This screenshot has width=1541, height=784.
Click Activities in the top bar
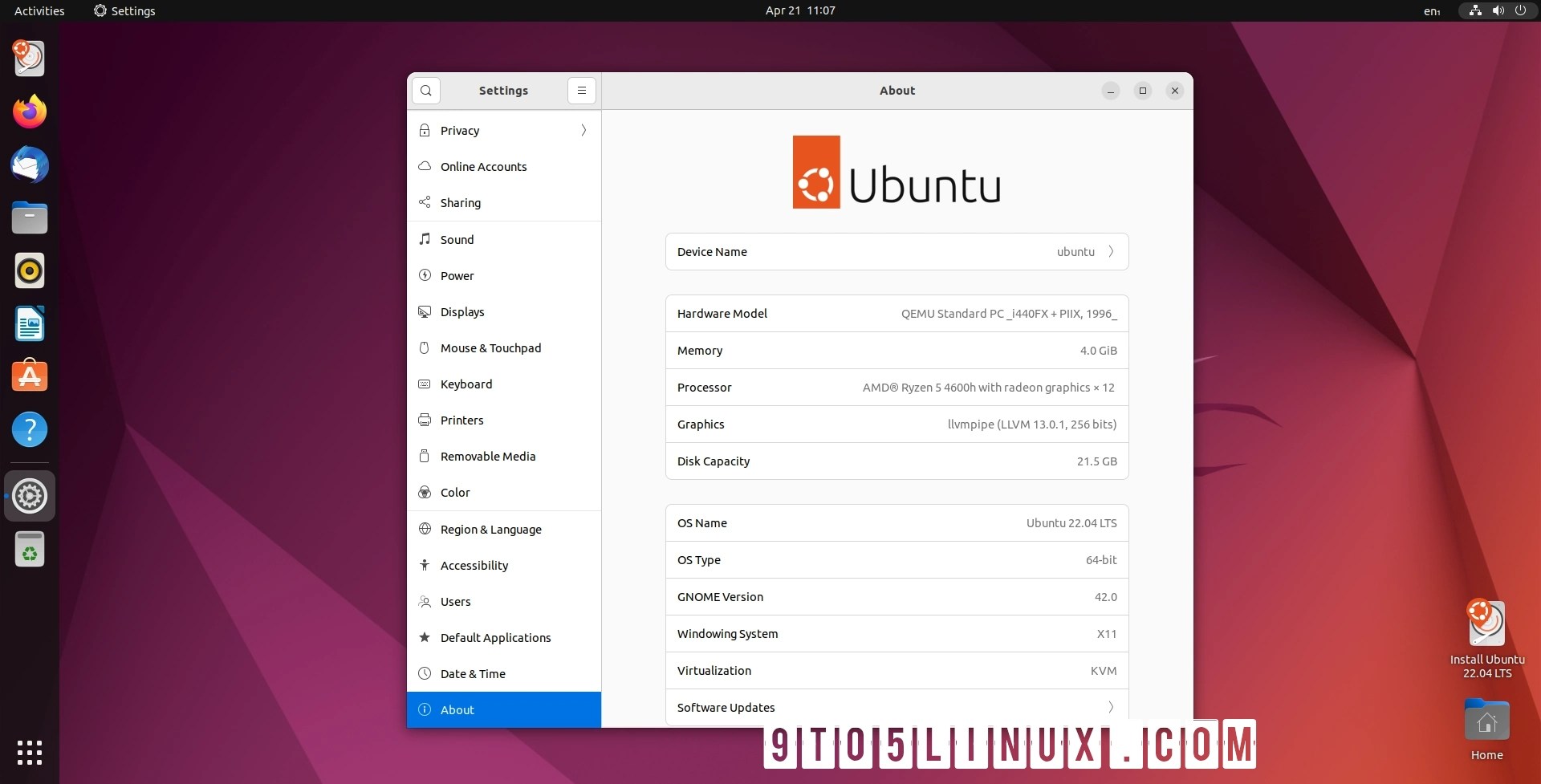[x=39, y=10]
